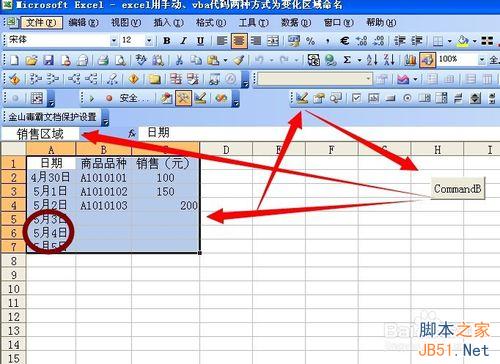Click Merge and Center icon
Viewport: 500px width, 364px height.
tap(273, 41)
